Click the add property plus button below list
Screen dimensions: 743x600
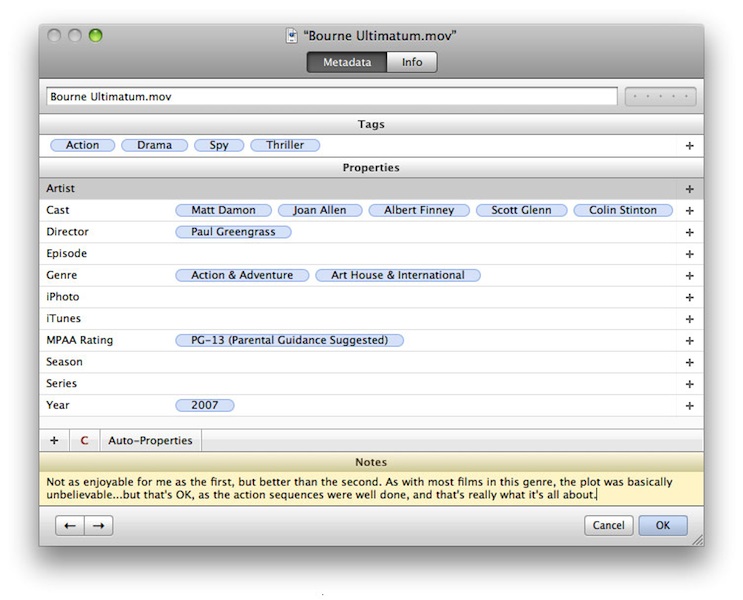[54, 440]
